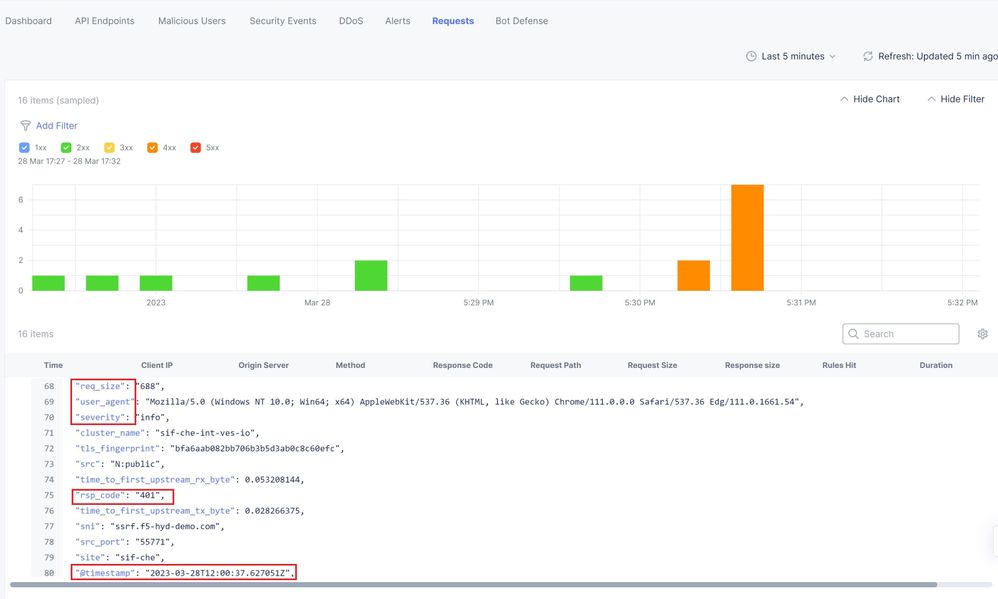Collapse filters using Hide Filter
This screenshot has height=599, width=998.
click(955, 99)
